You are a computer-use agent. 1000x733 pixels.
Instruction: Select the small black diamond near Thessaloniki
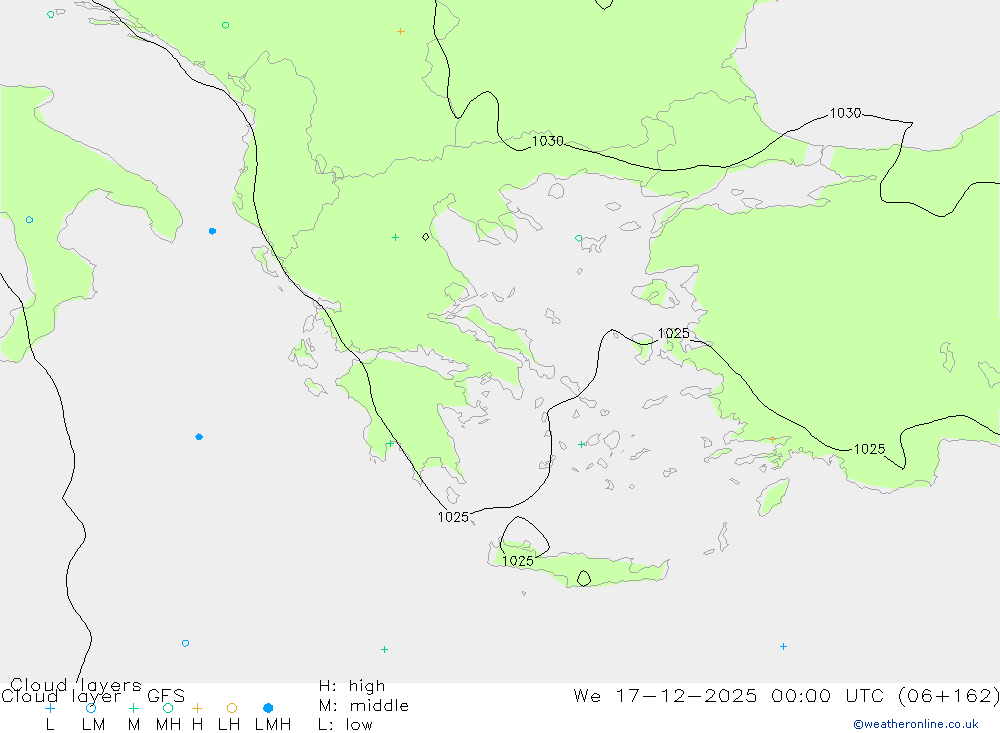425,237
